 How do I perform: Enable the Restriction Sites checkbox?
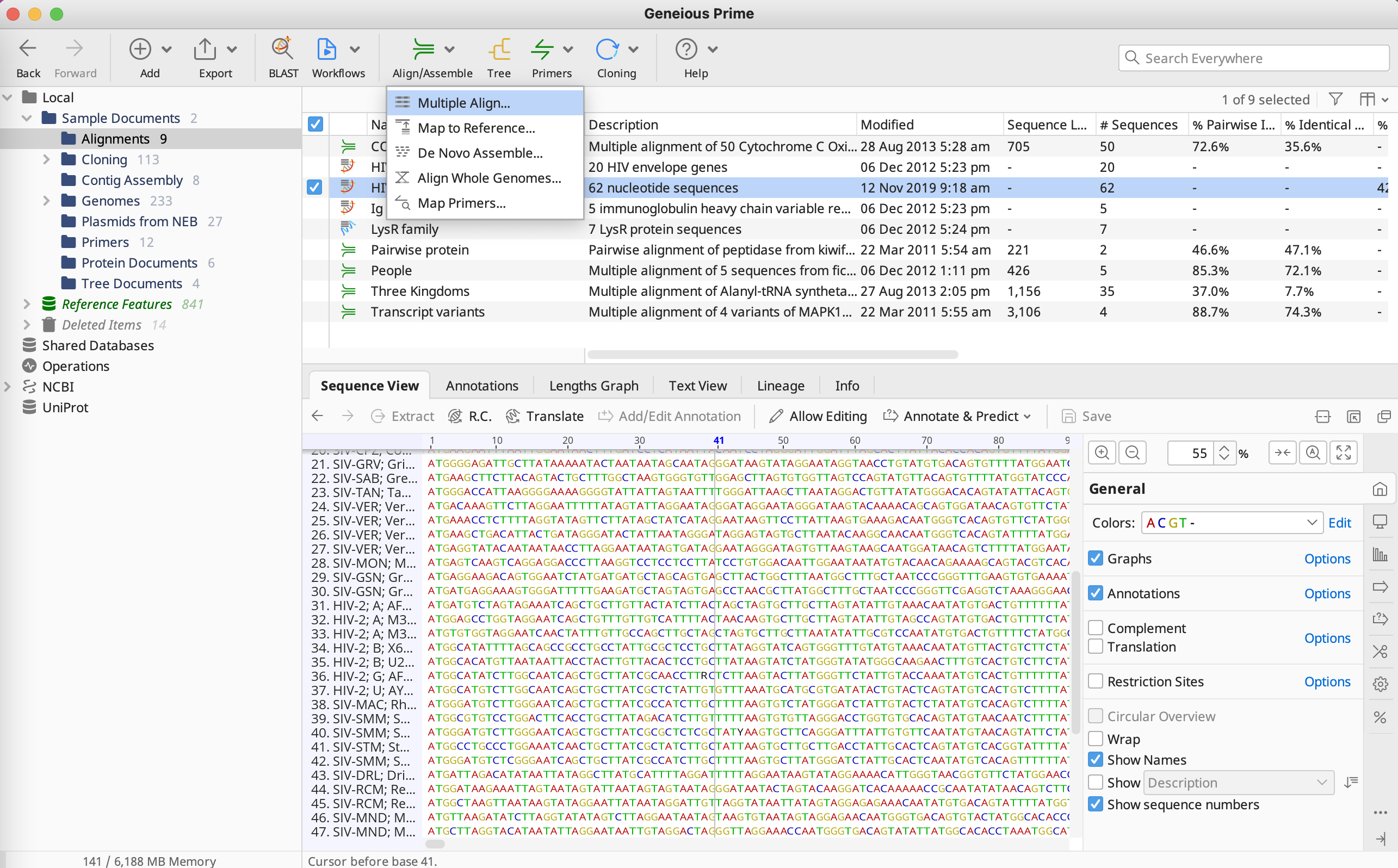1096,681
